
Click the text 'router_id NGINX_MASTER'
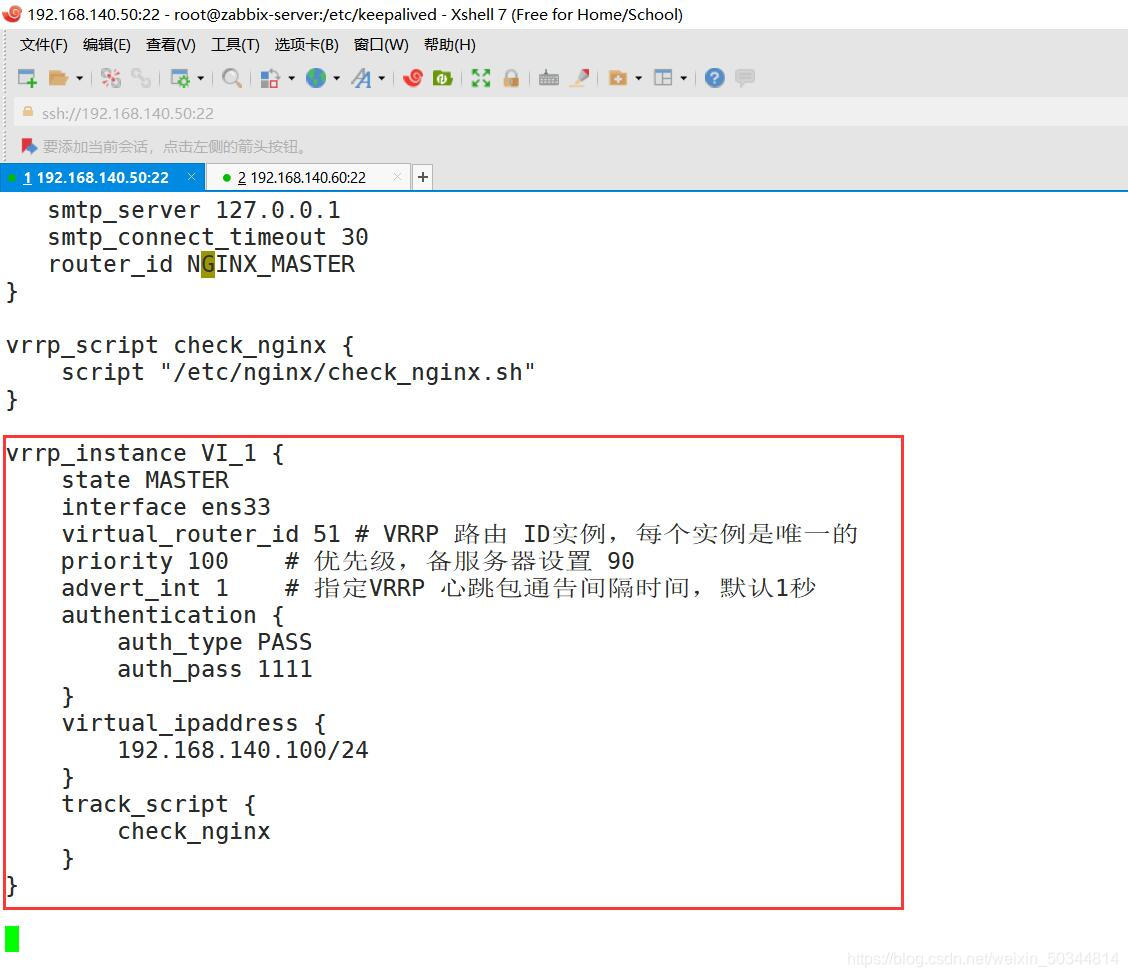pos(201,264)
